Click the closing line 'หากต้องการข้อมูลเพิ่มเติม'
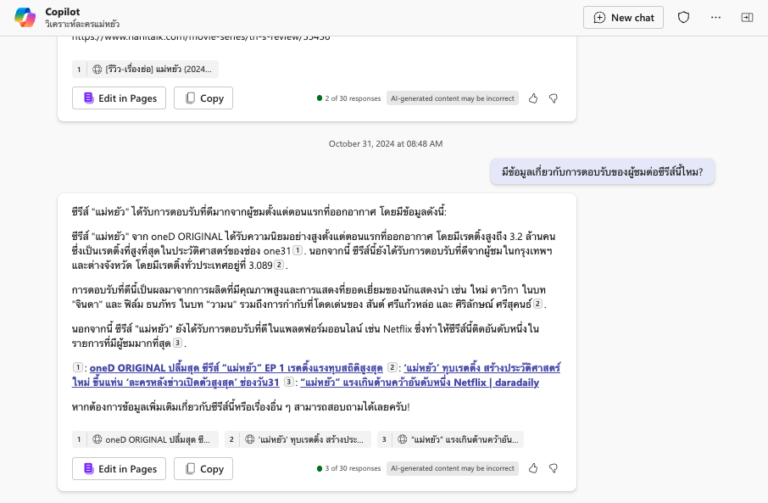768x503 pixels. 240,407
